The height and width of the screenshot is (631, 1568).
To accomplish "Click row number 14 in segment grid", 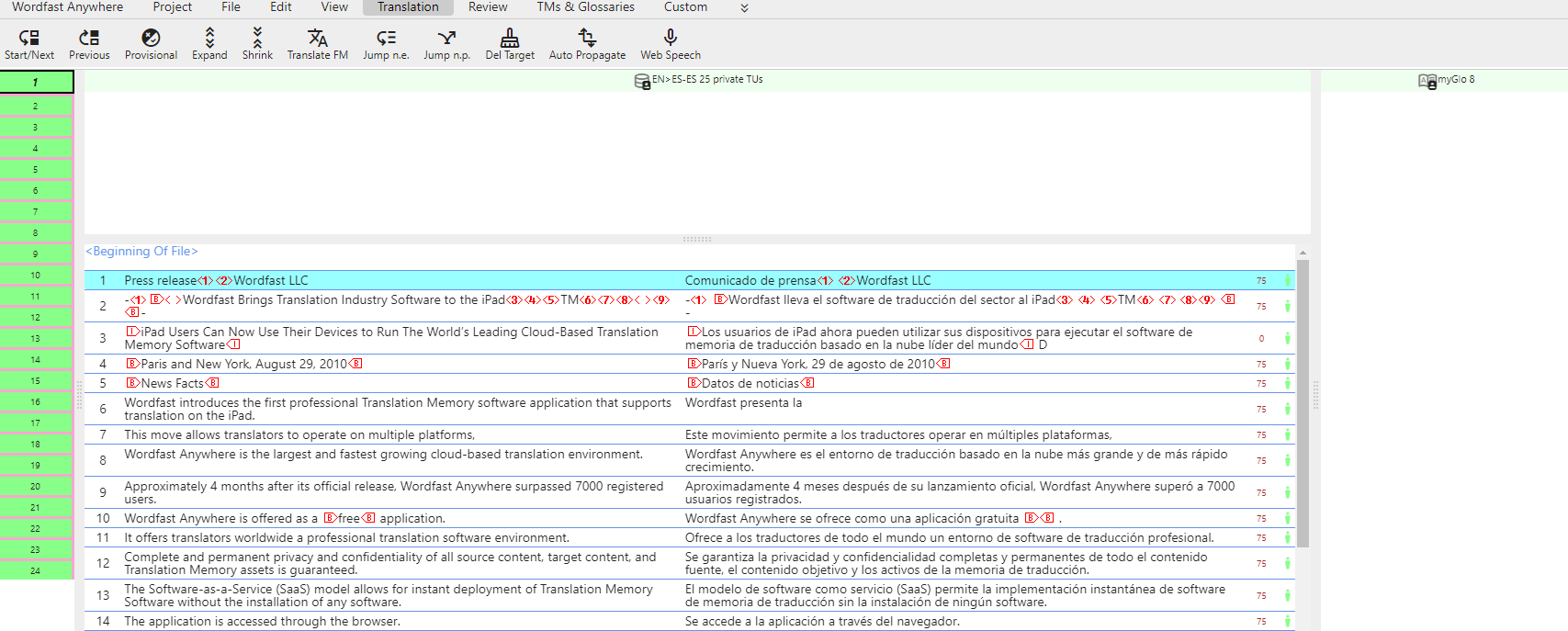I will [103, 621].
